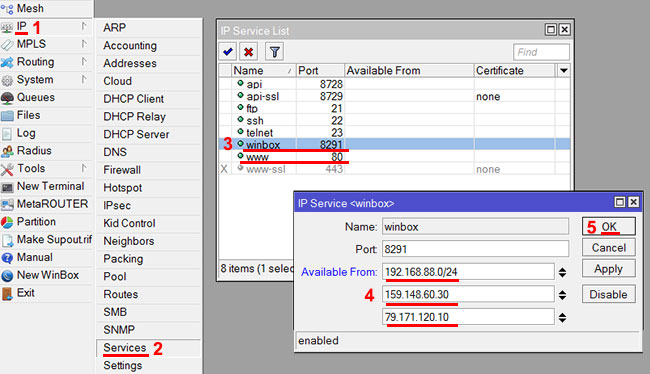Click the 79.171.120.10 address field
Viewport: 650px width, 374px height.
(x=468, y=317)
